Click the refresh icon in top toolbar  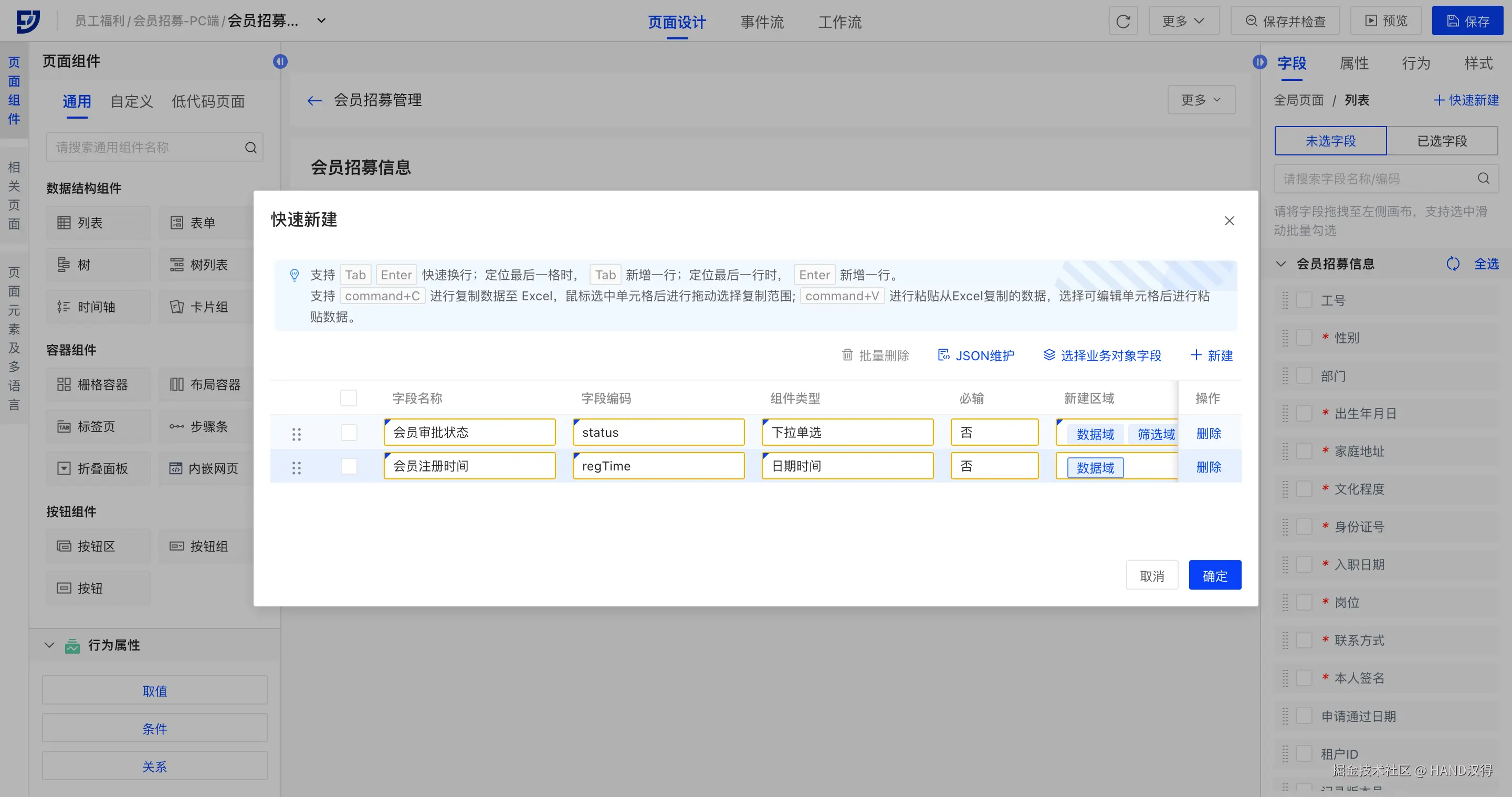(x=1123, y=22)
